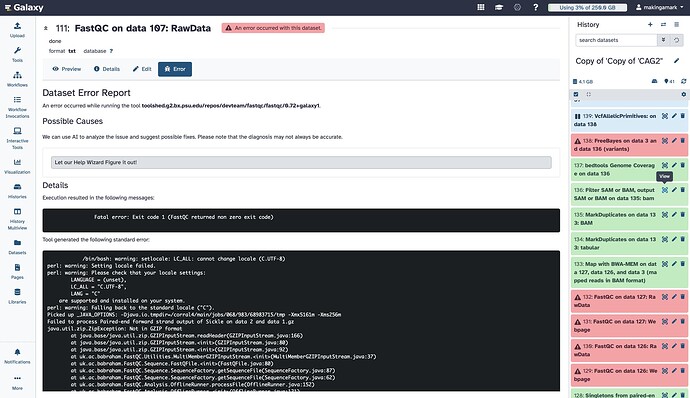Click the scratchbook icon in top bar
This screenshot has width=690, height=398.
pyautogui.click(x=517, y=7)
